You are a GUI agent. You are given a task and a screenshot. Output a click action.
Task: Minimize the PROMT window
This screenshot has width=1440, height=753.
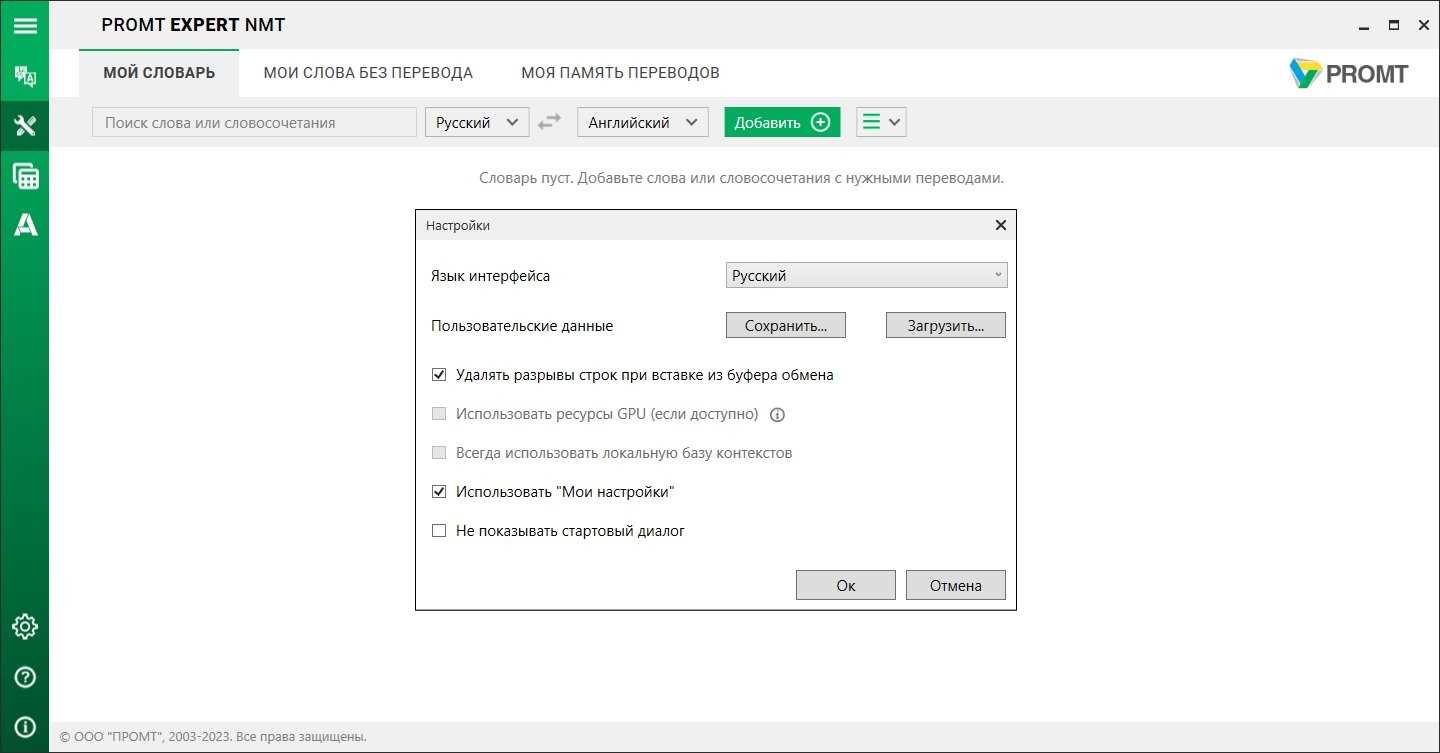(x=1362, y=26)
